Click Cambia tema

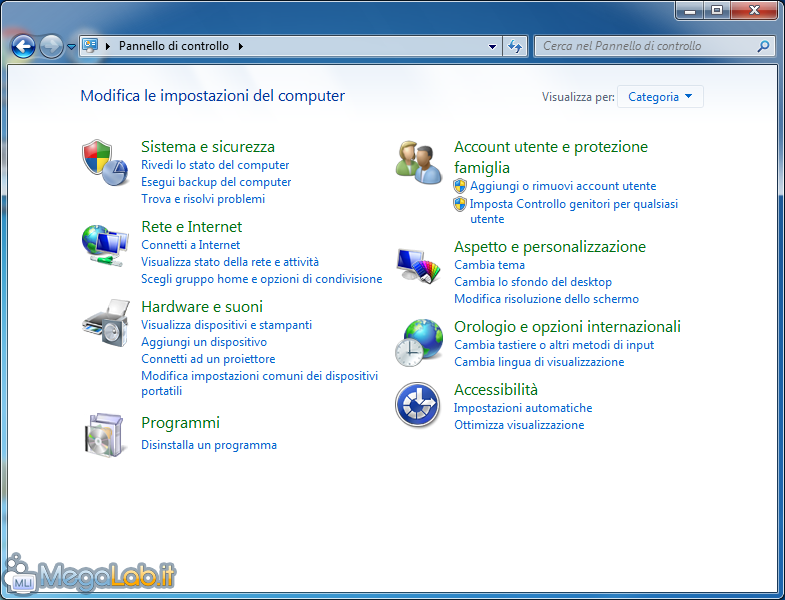[x=489, y=265]
